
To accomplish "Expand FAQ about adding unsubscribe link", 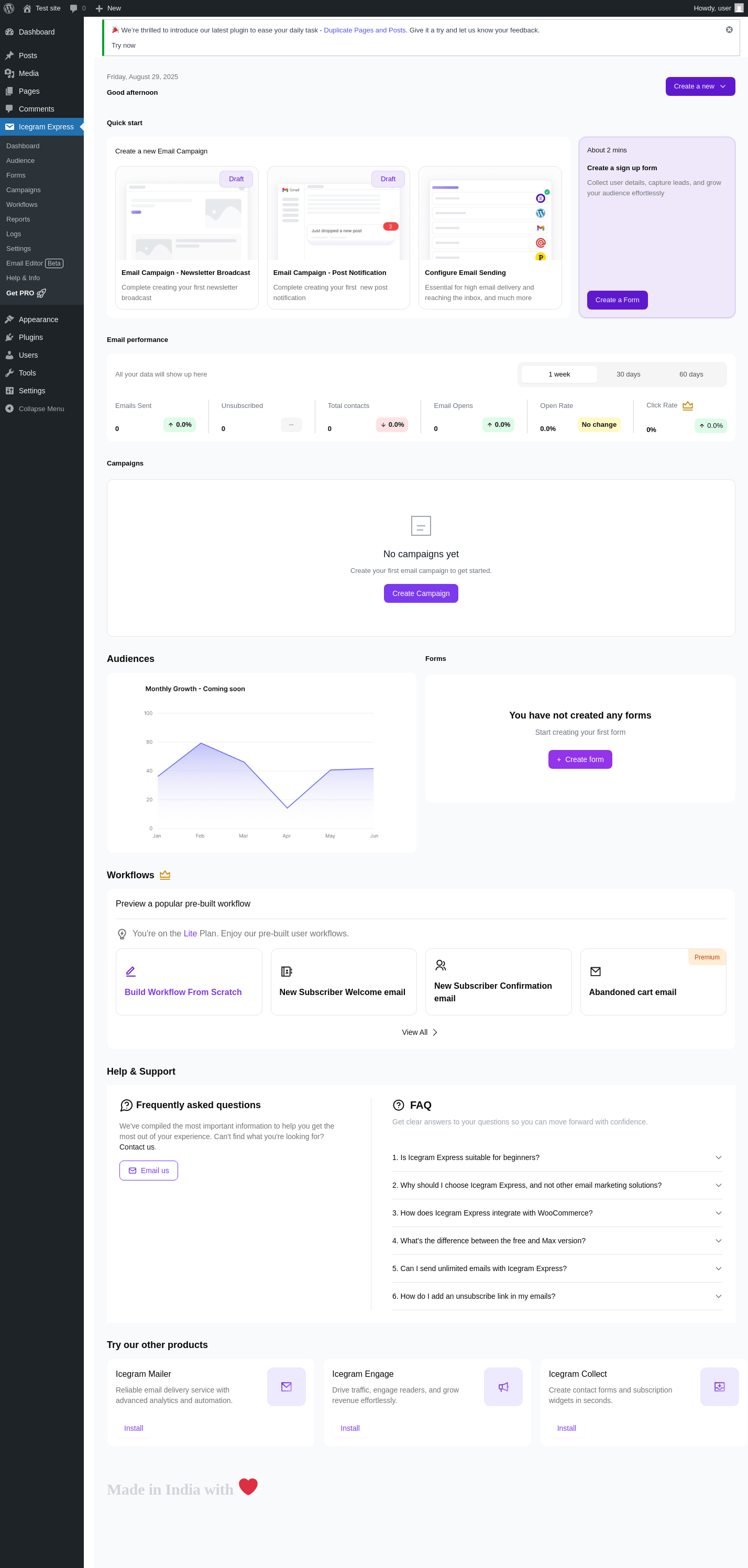I will [x=557, y=1297].
